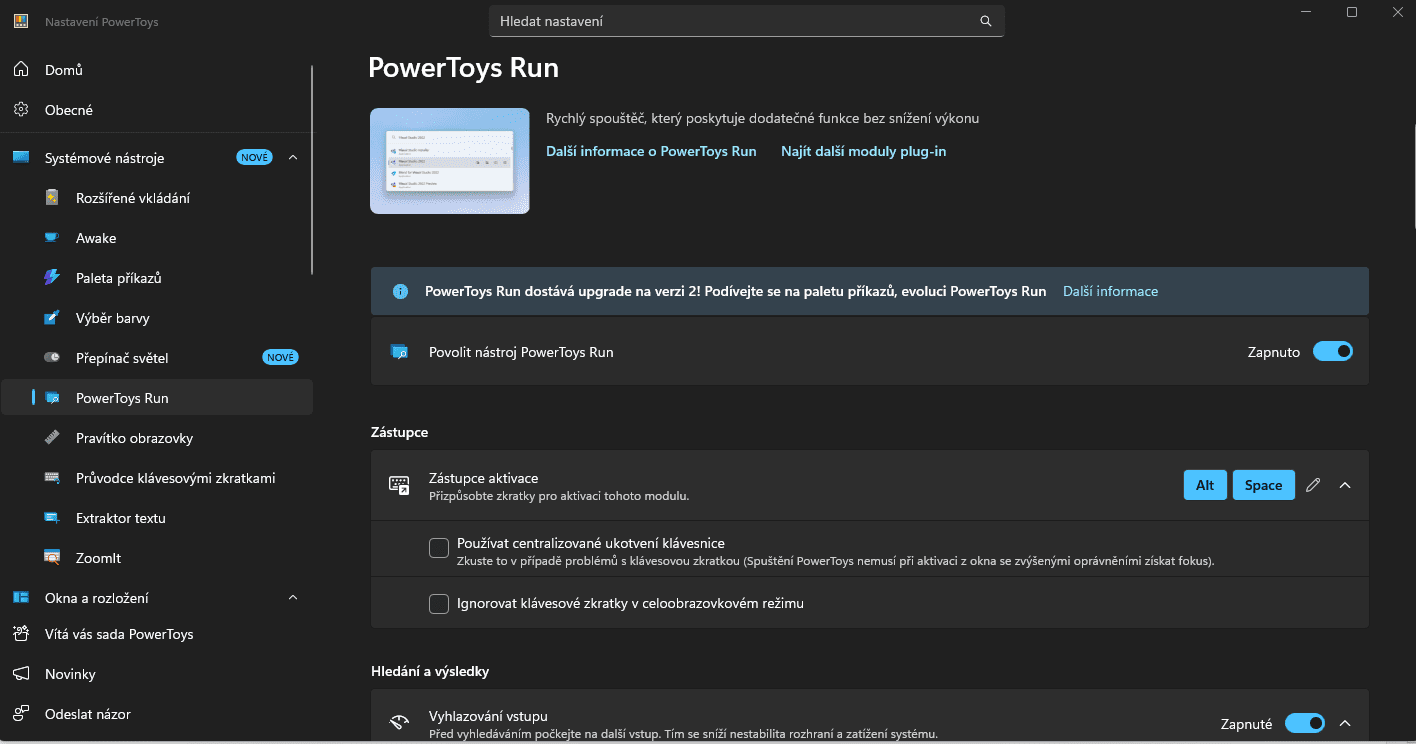
Task: Click the ZoomIt icon in sidebar
Action: coord(53,558)
